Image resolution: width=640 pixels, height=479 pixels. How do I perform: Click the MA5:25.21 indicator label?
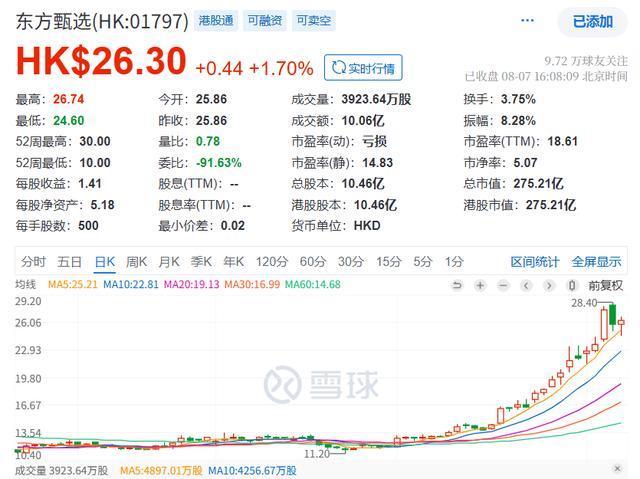[73, 284]
